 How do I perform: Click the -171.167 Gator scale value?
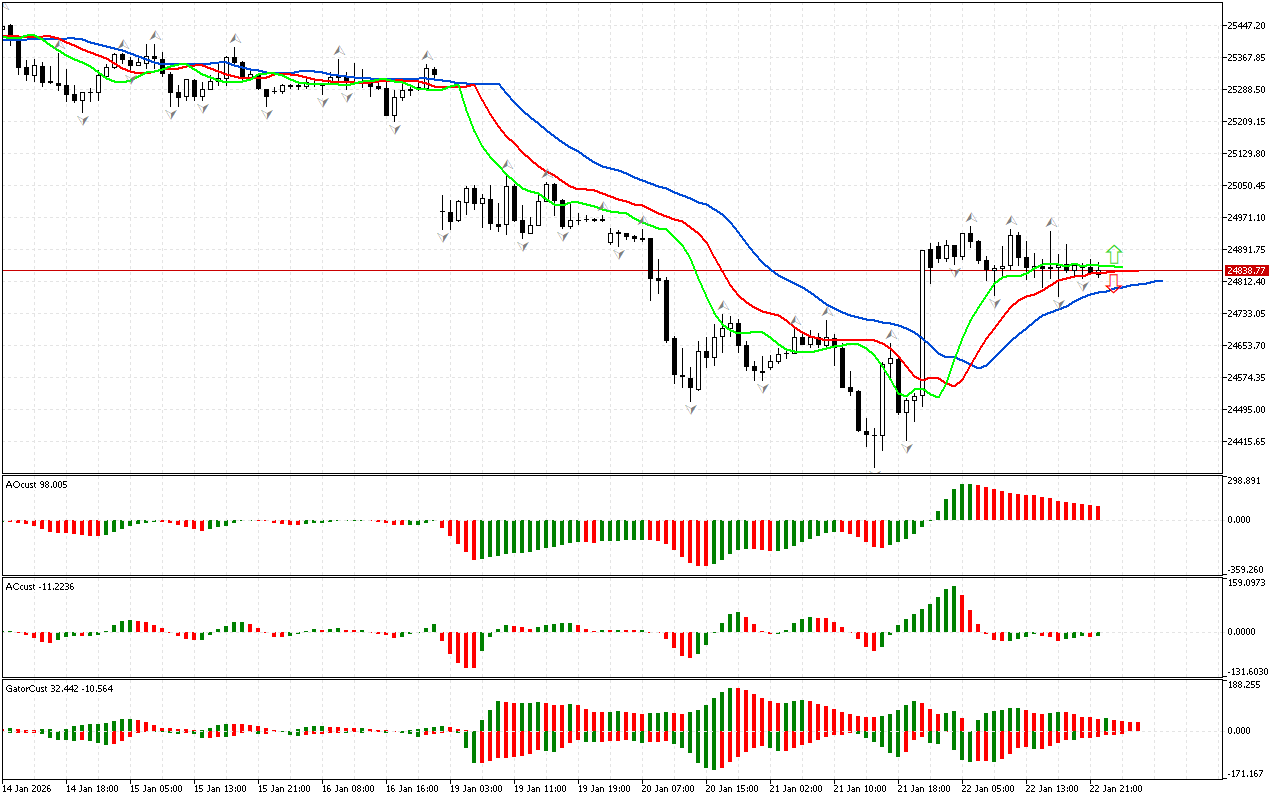pos(1244,774)
